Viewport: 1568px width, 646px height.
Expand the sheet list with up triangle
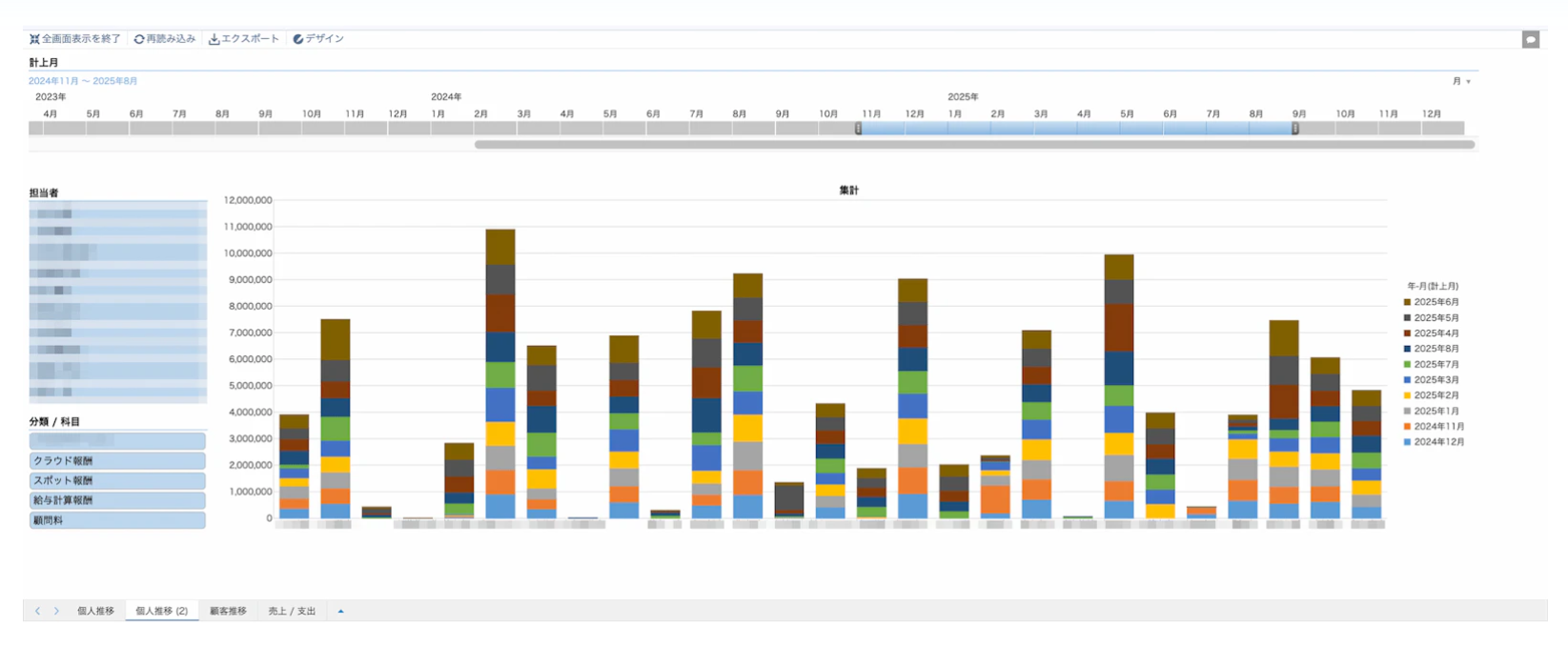pyautogui.click(x=340, y=611)
